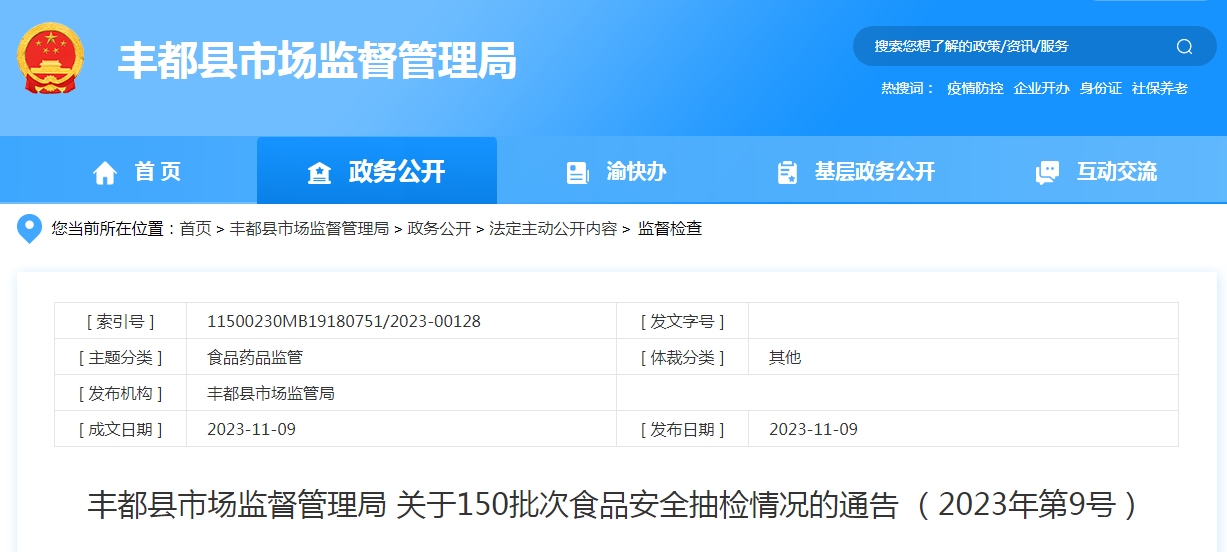Click the 发布日期 date value 2023-11-09
This screenshot has height=552, width=1227.
[x=813, y=429]
